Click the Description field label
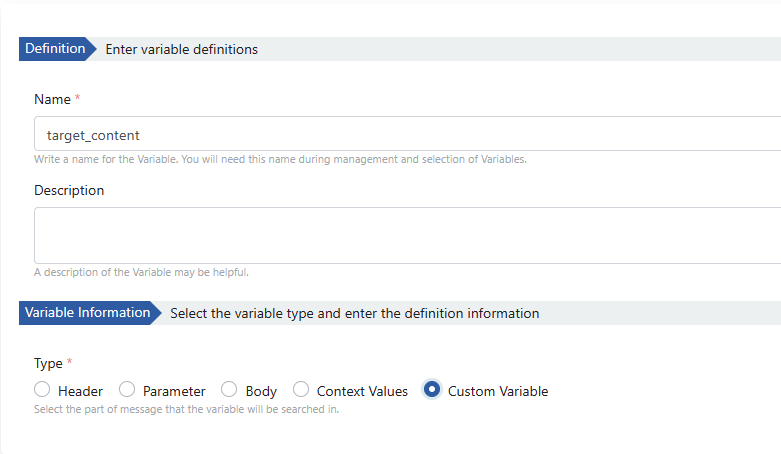781x454 pixels. click(x=69, y=190)
